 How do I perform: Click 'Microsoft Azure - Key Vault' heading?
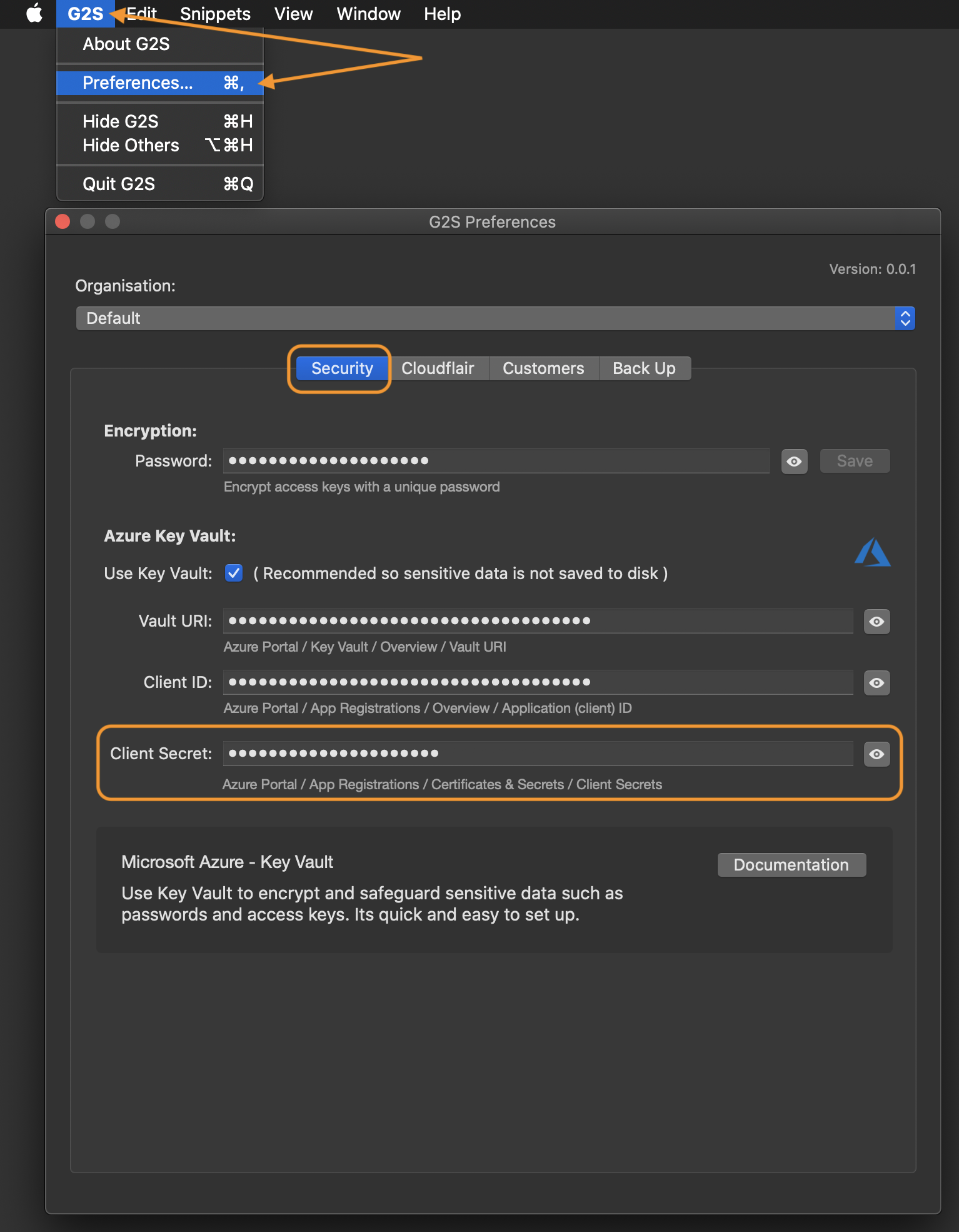228,862
